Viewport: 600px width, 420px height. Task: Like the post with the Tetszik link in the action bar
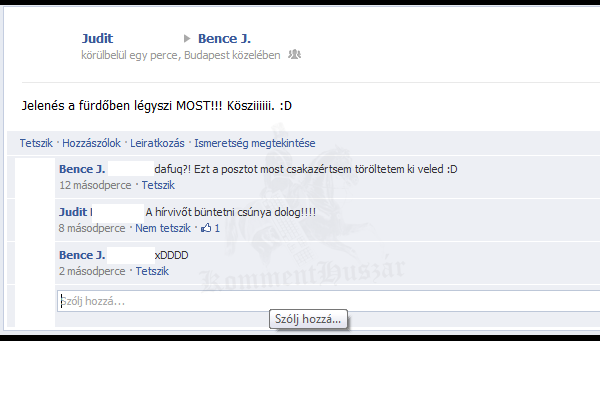coord(36,143)
